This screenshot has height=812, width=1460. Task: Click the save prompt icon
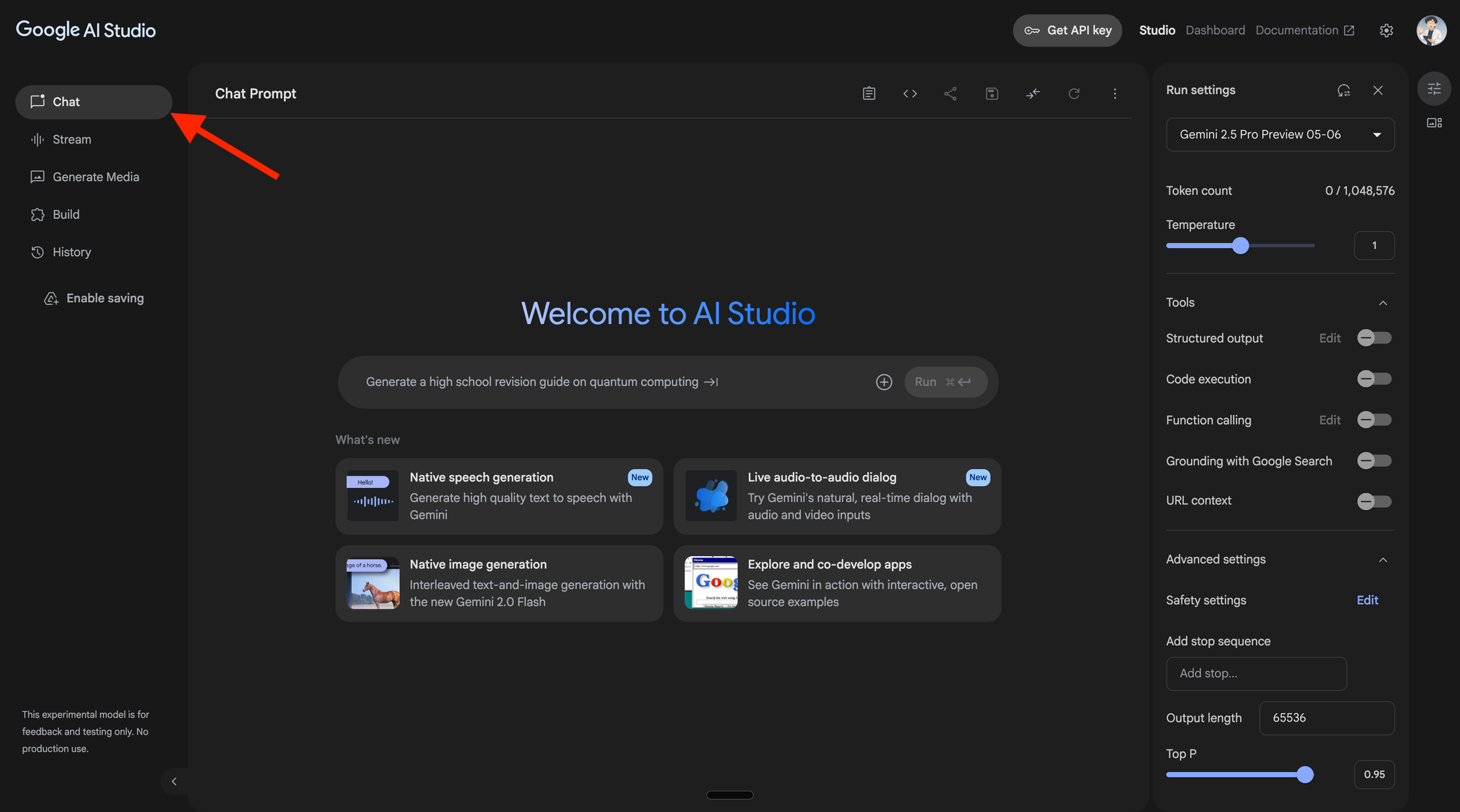(x=991, y=93)
